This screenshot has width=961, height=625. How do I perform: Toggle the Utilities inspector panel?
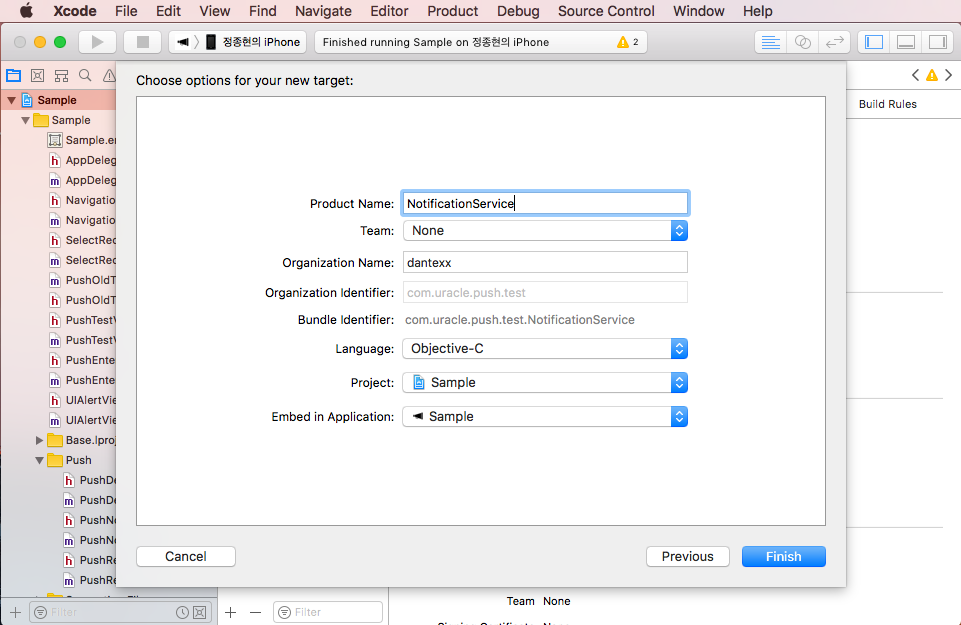938,42
